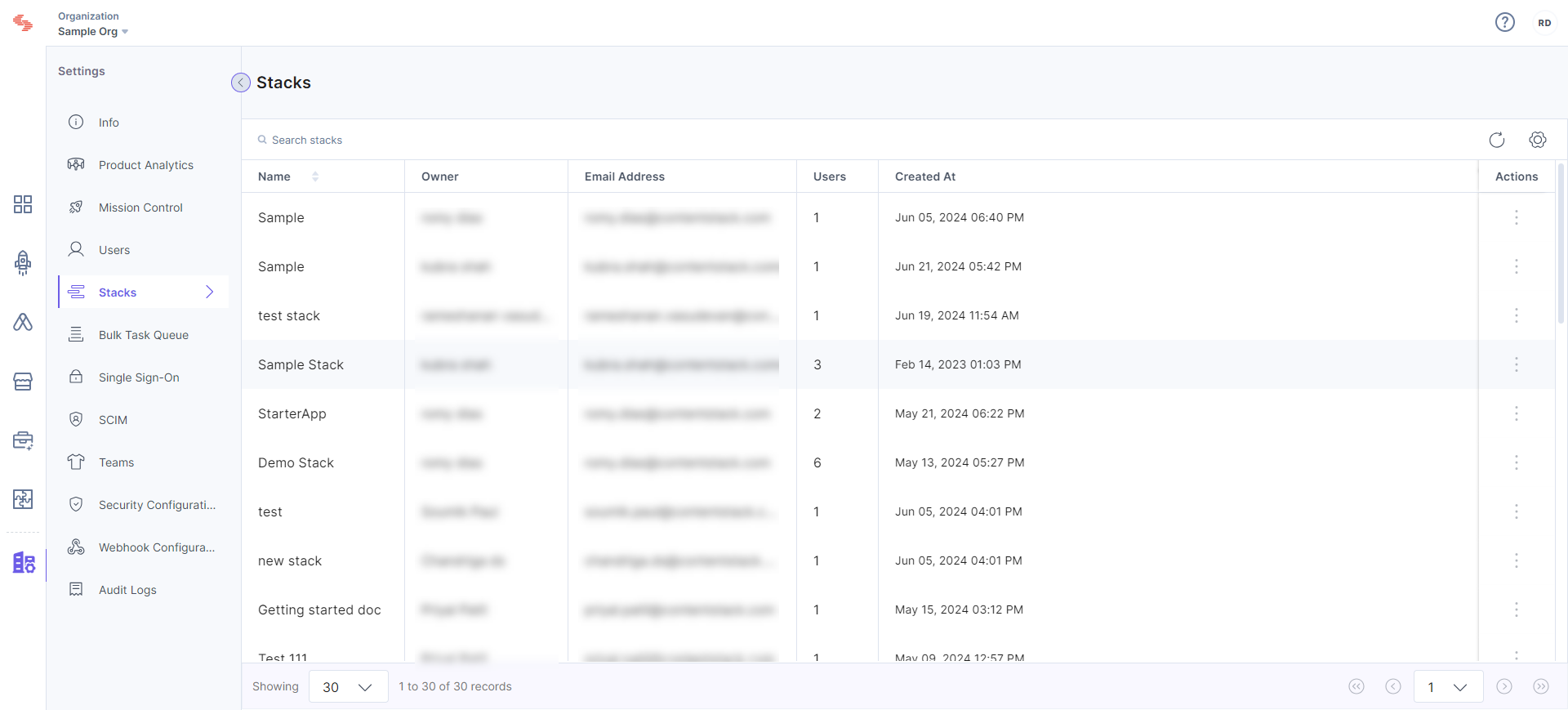Image resolution: width=1568 pixels, height=710 pixels.
Task: Open Users settings page
Action: coord(144,249)
